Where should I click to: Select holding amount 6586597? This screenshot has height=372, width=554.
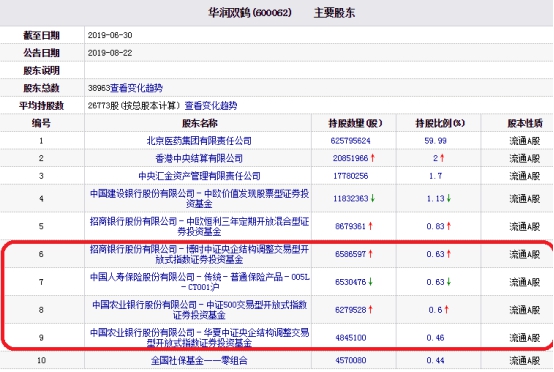tap(350, 254)
